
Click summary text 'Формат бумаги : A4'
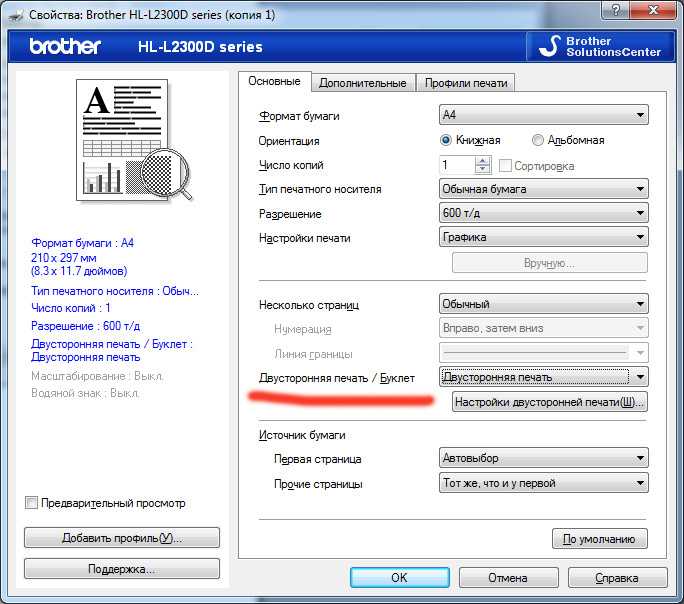[x=82, y=243]
